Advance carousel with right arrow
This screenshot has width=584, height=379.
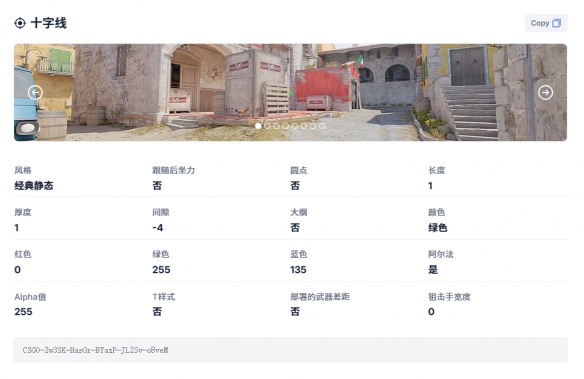(546, 92)
